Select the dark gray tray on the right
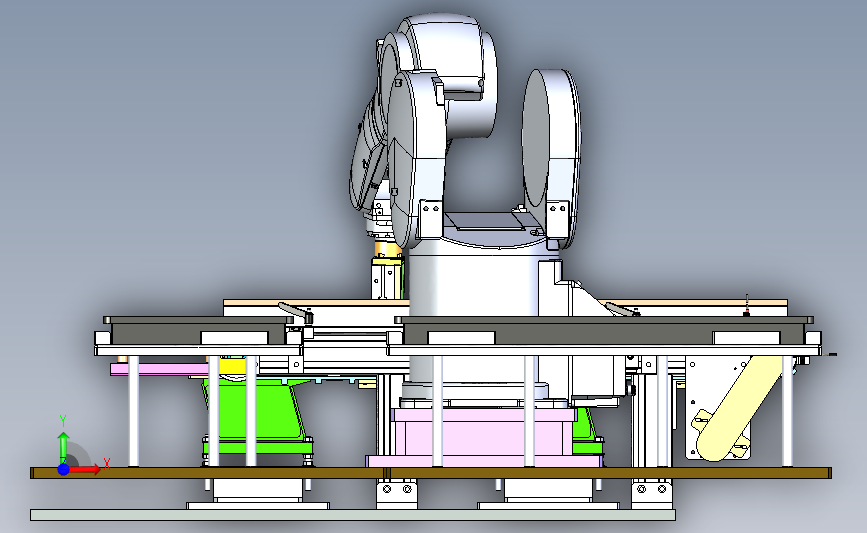 point(604,330)
